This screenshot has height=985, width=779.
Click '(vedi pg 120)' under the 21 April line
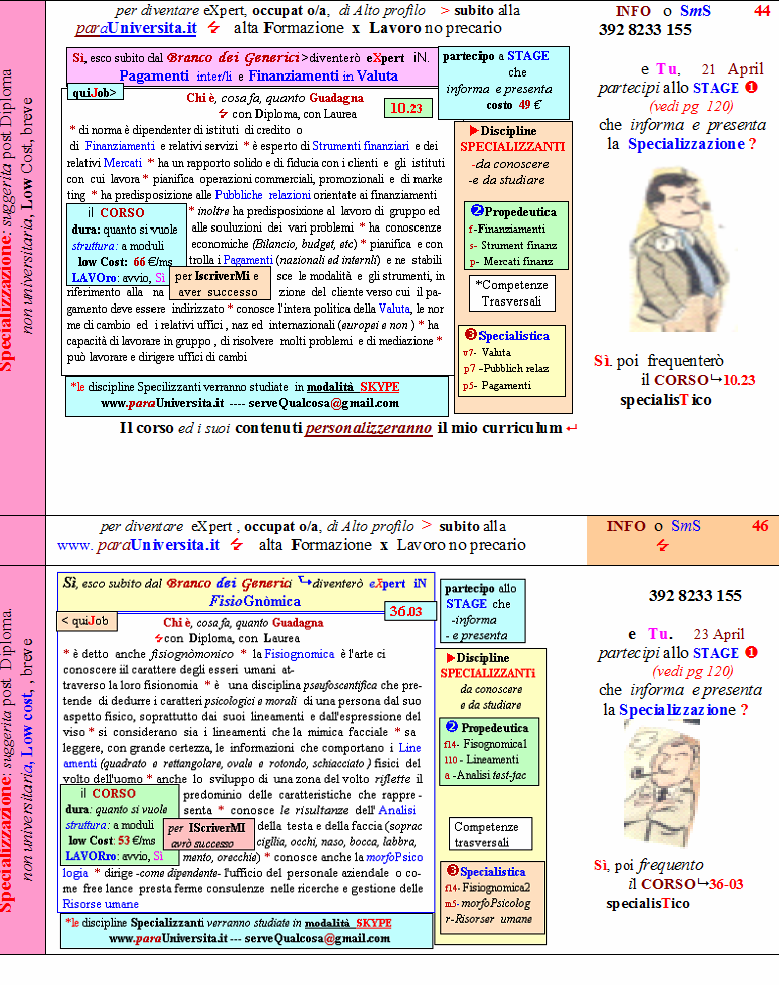[691, 106]
